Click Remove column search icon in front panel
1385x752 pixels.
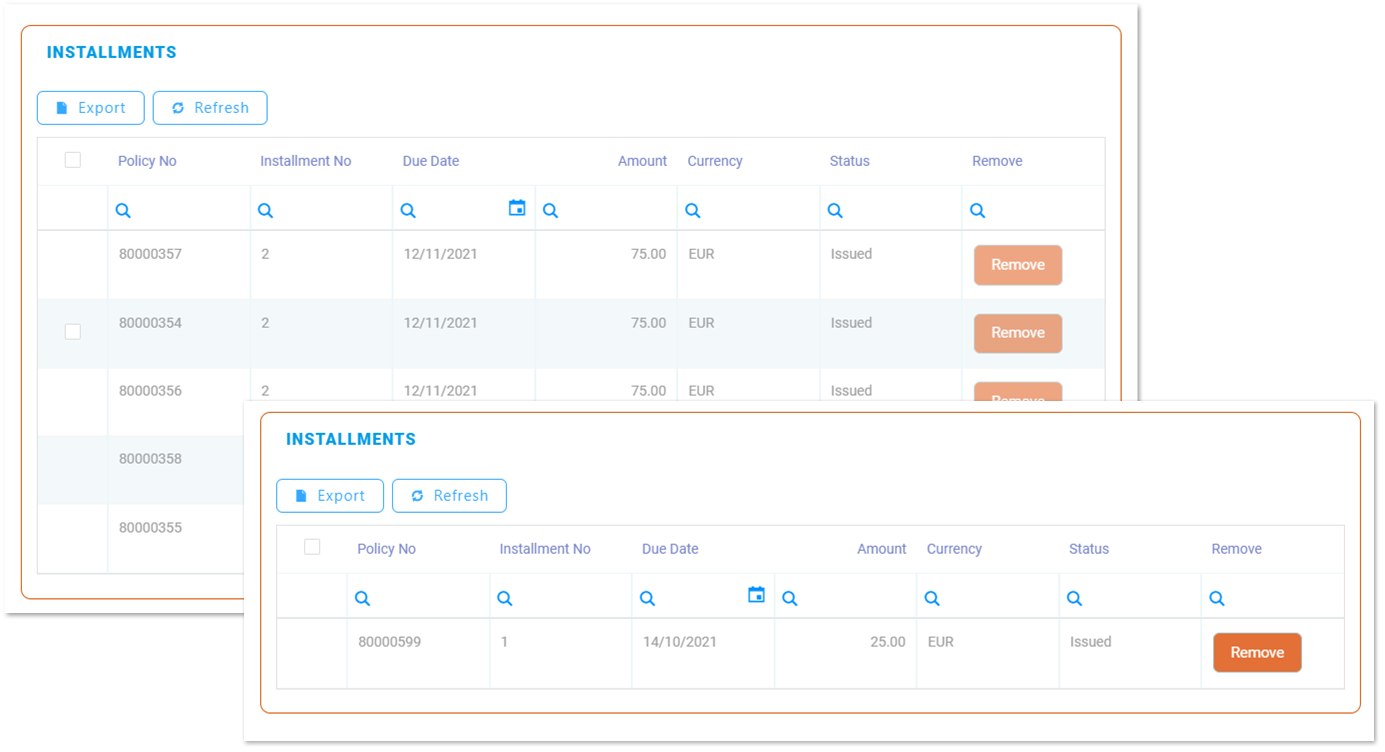pos(1217,599)
